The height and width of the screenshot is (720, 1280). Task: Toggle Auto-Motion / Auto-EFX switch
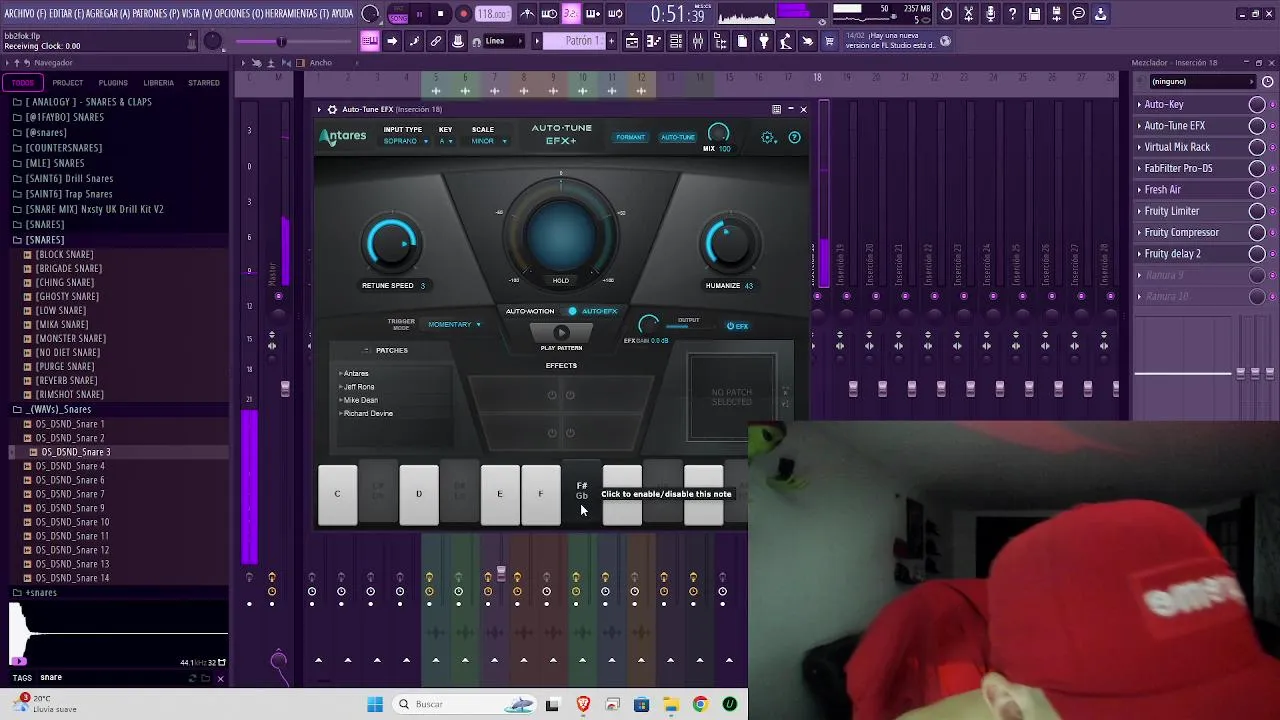pos(572,311)
